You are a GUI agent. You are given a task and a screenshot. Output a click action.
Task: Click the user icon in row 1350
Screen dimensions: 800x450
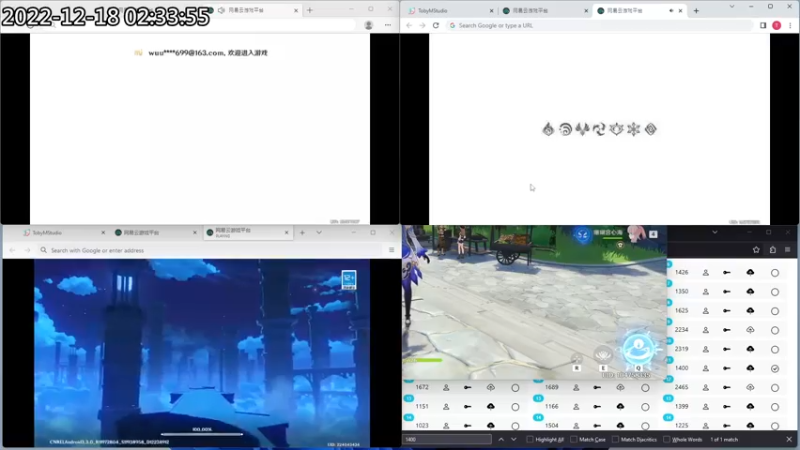[x=706, y=291]
